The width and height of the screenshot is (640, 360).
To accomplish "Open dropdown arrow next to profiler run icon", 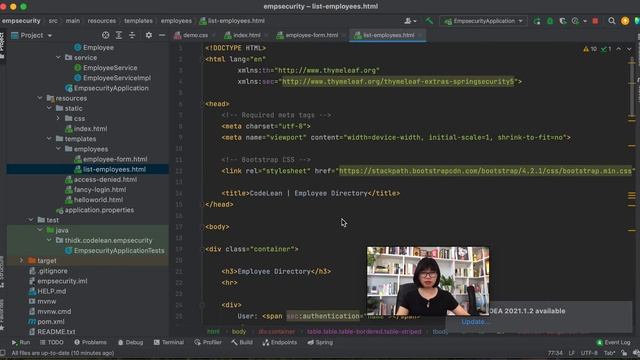I will click(585, 21).
